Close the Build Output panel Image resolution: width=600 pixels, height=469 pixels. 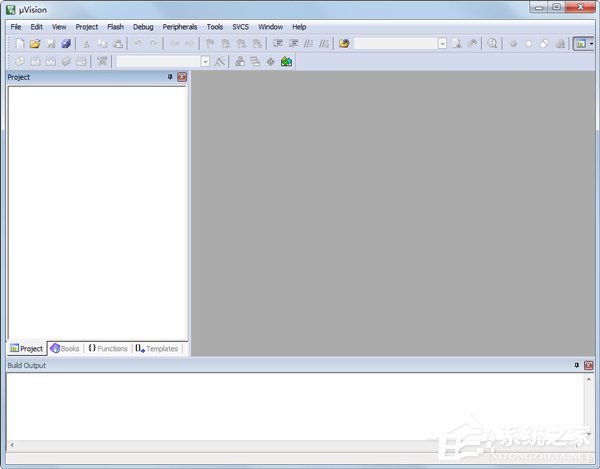[x=589, y=365]
